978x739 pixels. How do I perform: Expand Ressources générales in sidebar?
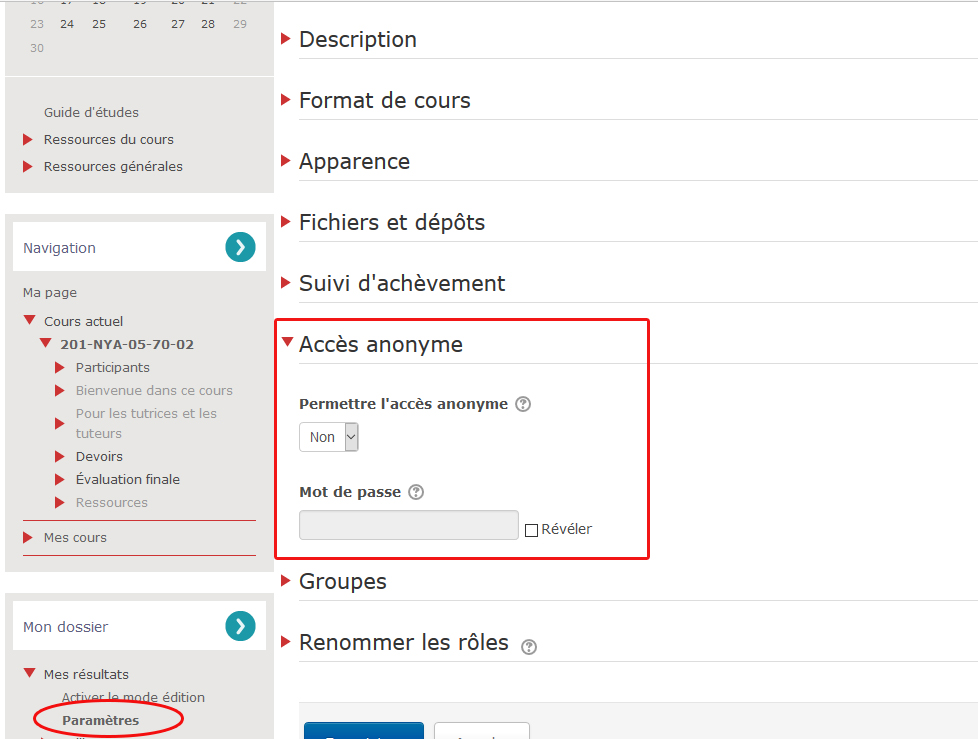click(113, 167)
